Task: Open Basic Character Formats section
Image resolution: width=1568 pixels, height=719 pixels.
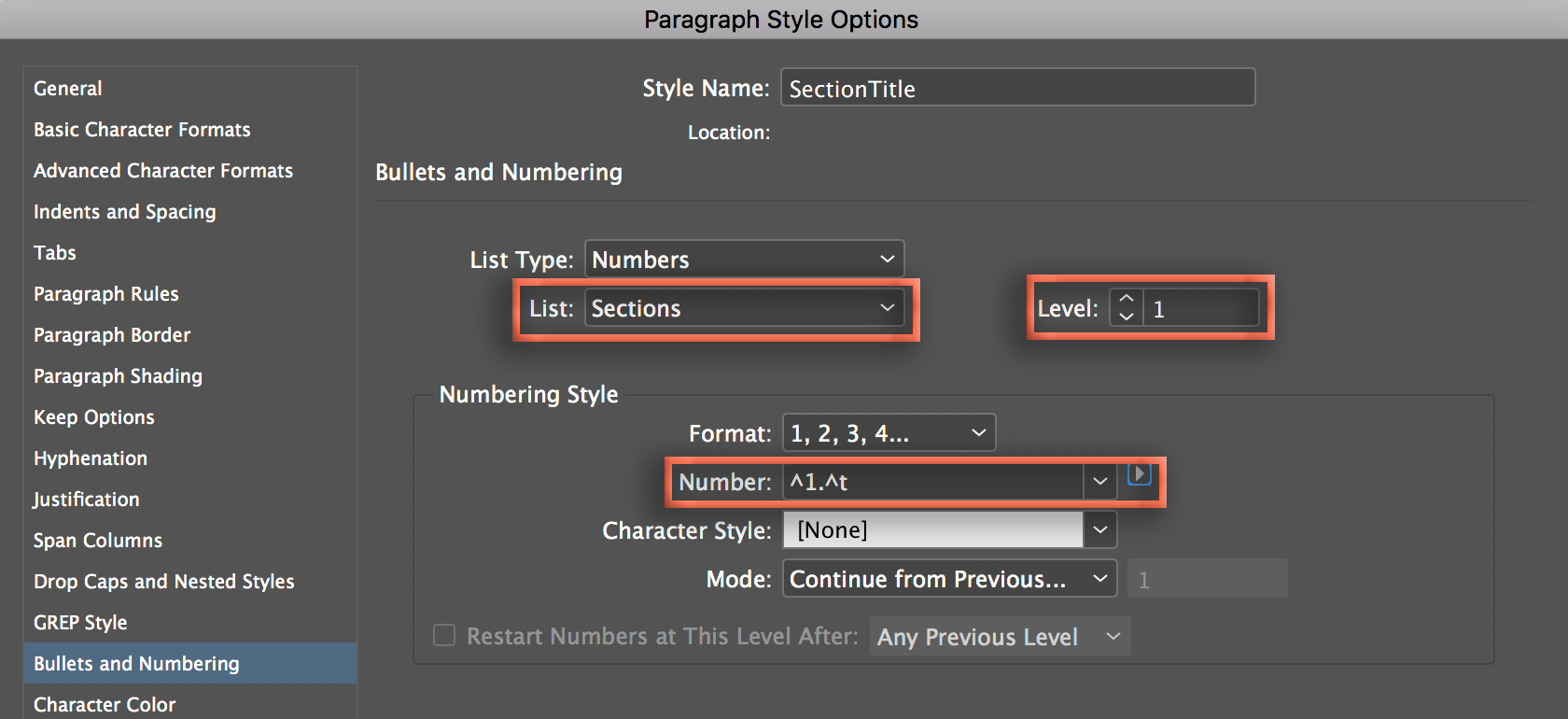Action: click(142, 130)
